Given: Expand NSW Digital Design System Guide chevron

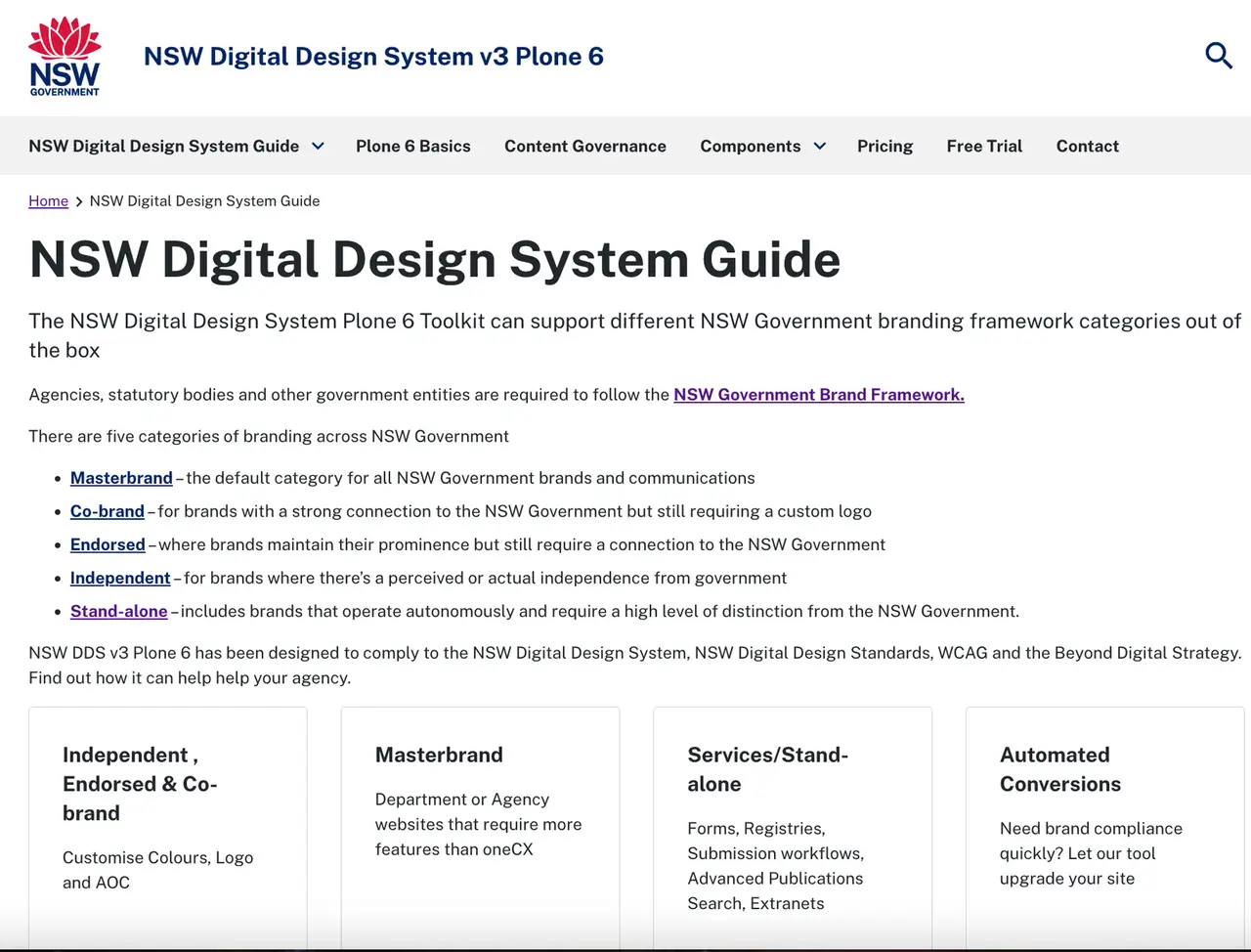Looking at the screenshot, I should coord(318,147).
